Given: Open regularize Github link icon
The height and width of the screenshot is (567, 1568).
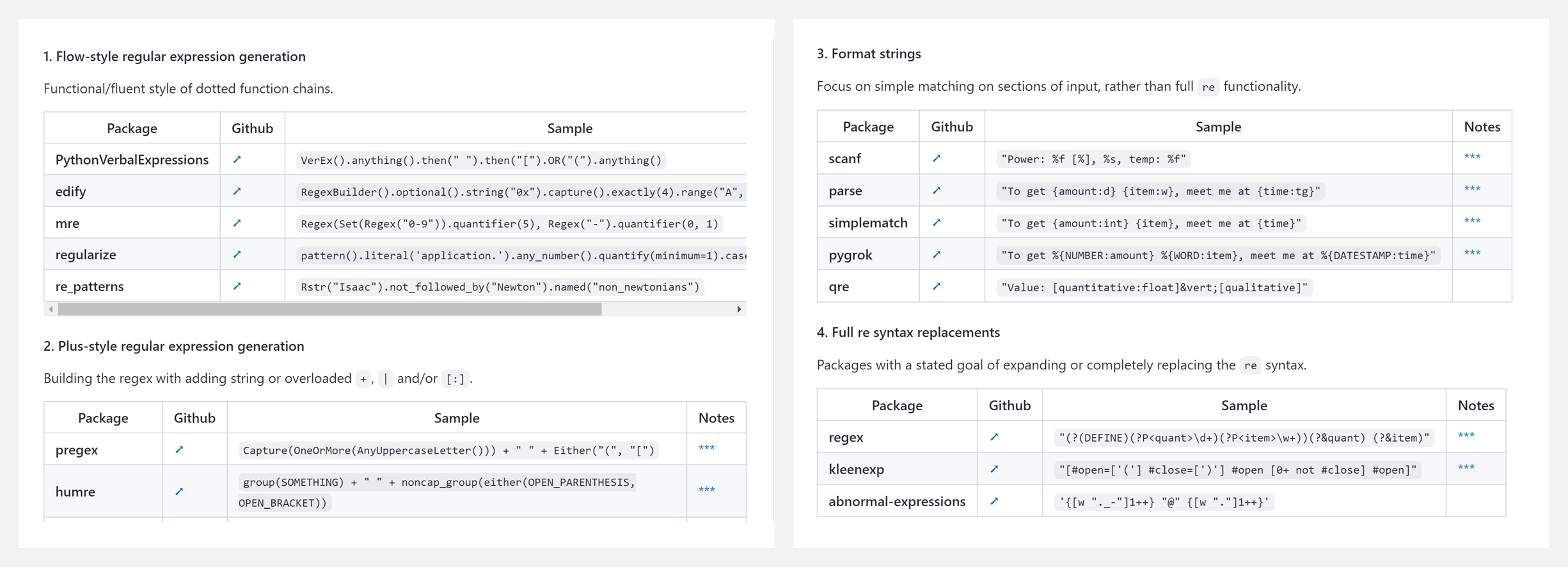Looking at the screenshot, I should tap(237, 255).
